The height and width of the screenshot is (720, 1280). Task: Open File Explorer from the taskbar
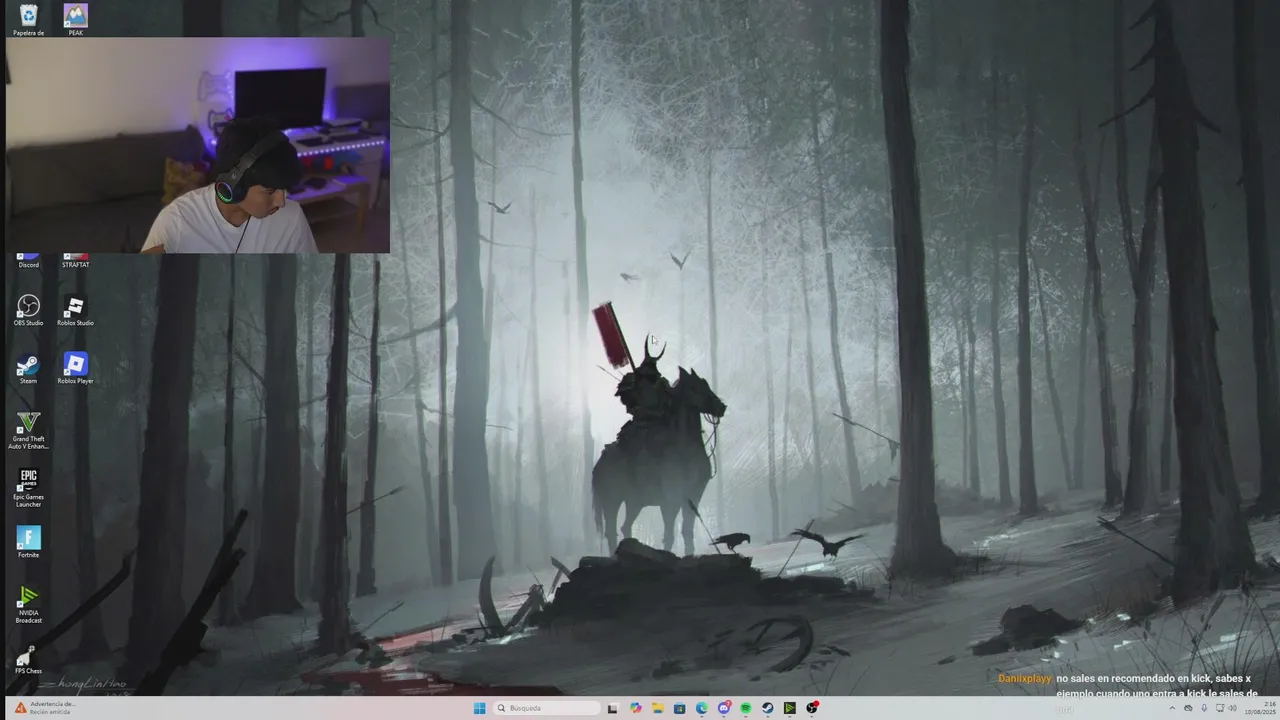[658, 708]
